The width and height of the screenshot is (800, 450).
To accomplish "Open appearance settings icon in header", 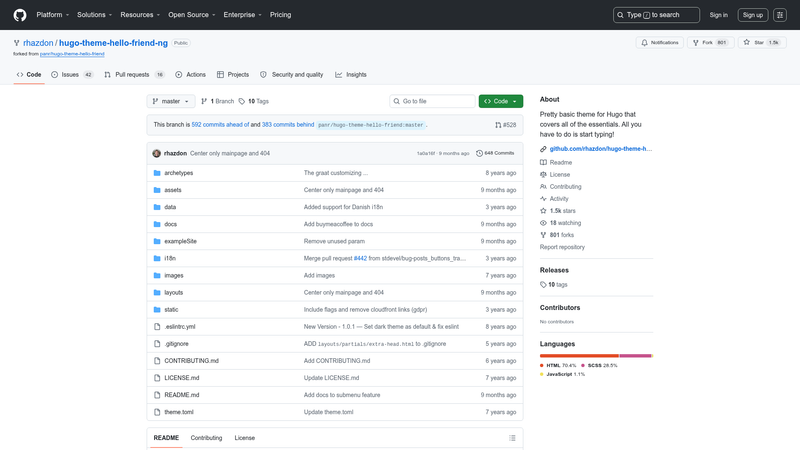I will tap(780, 15).
